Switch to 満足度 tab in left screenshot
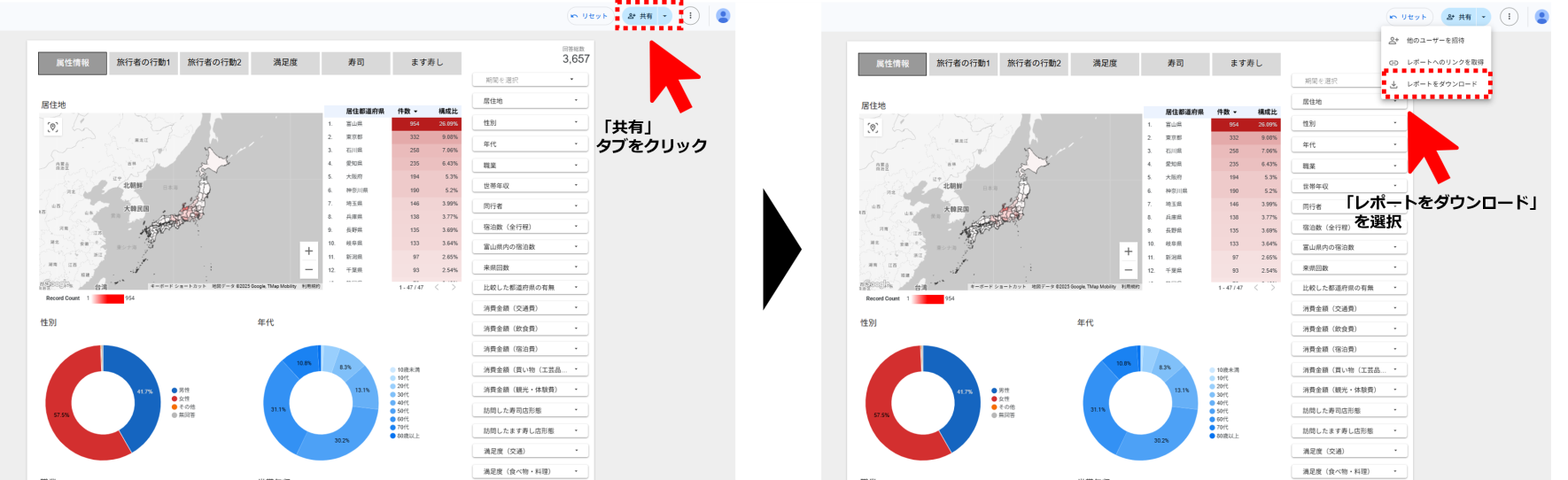Viewport: 1568px width, 480px height. 285,63
